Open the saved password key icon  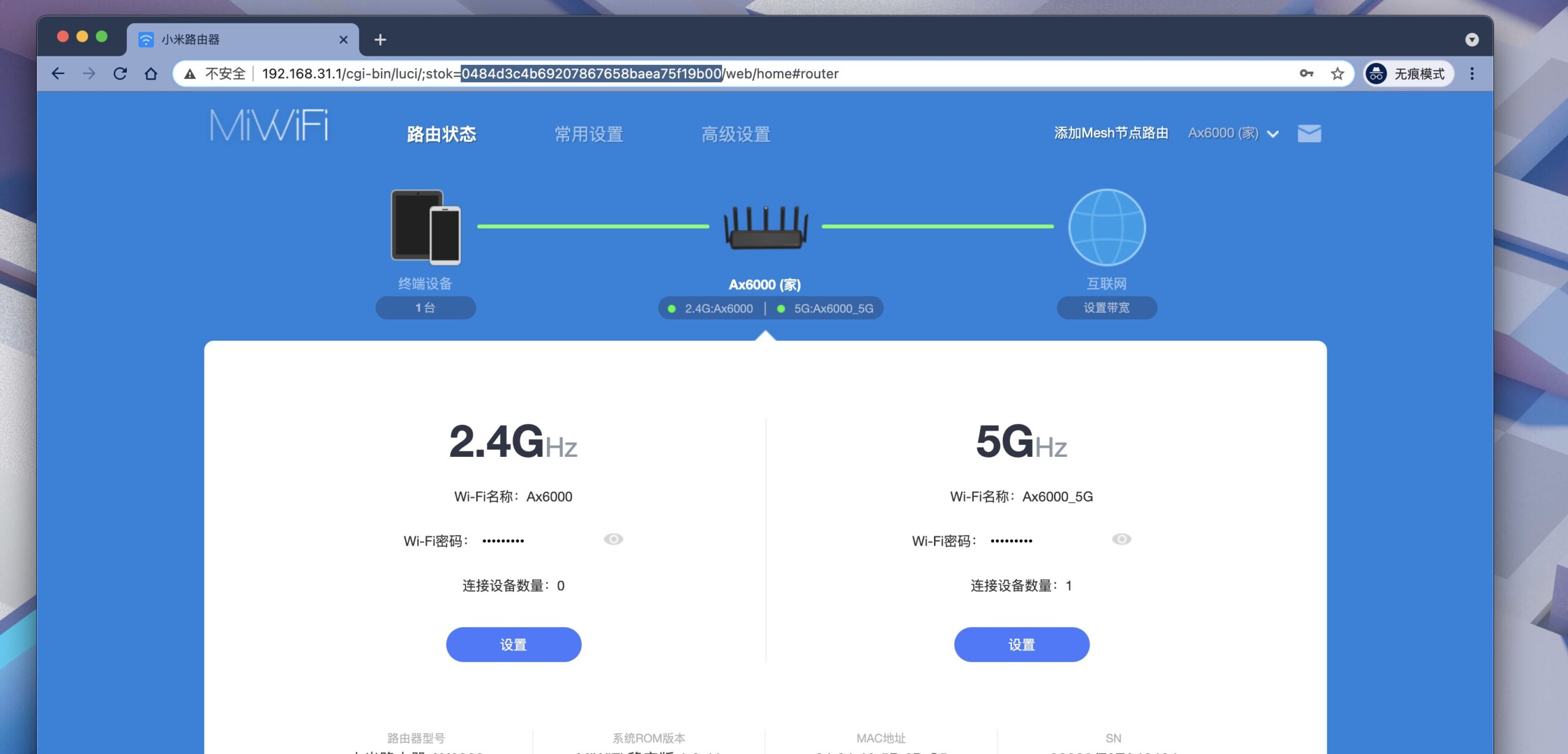[x=1306, y=74]
